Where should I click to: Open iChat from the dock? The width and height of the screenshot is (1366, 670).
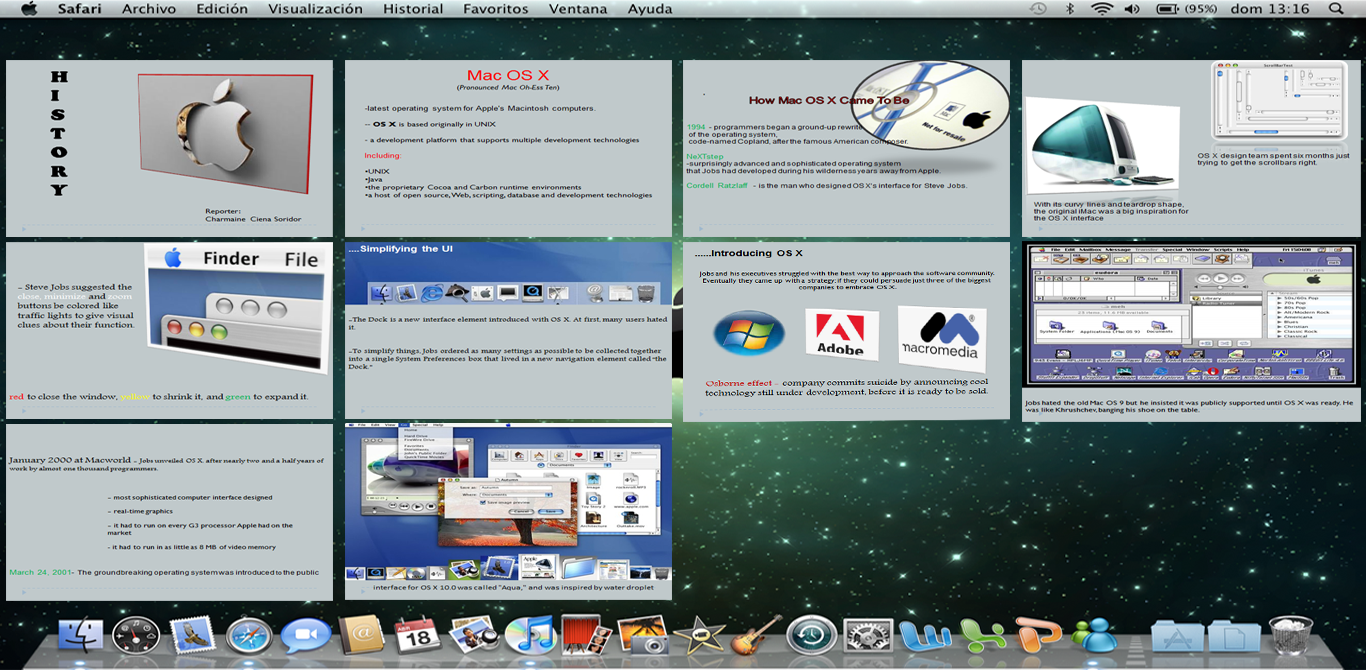[x=306, y=635]
